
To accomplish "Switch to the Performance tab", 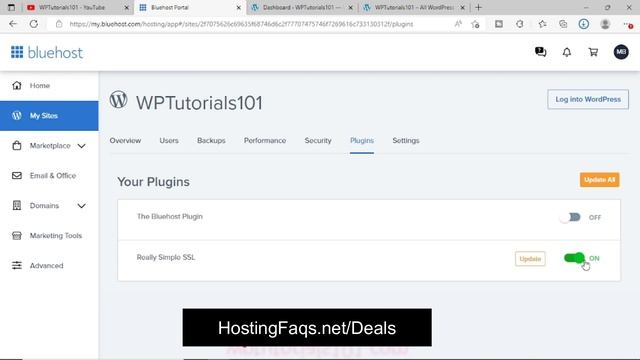I will (265, 140).
